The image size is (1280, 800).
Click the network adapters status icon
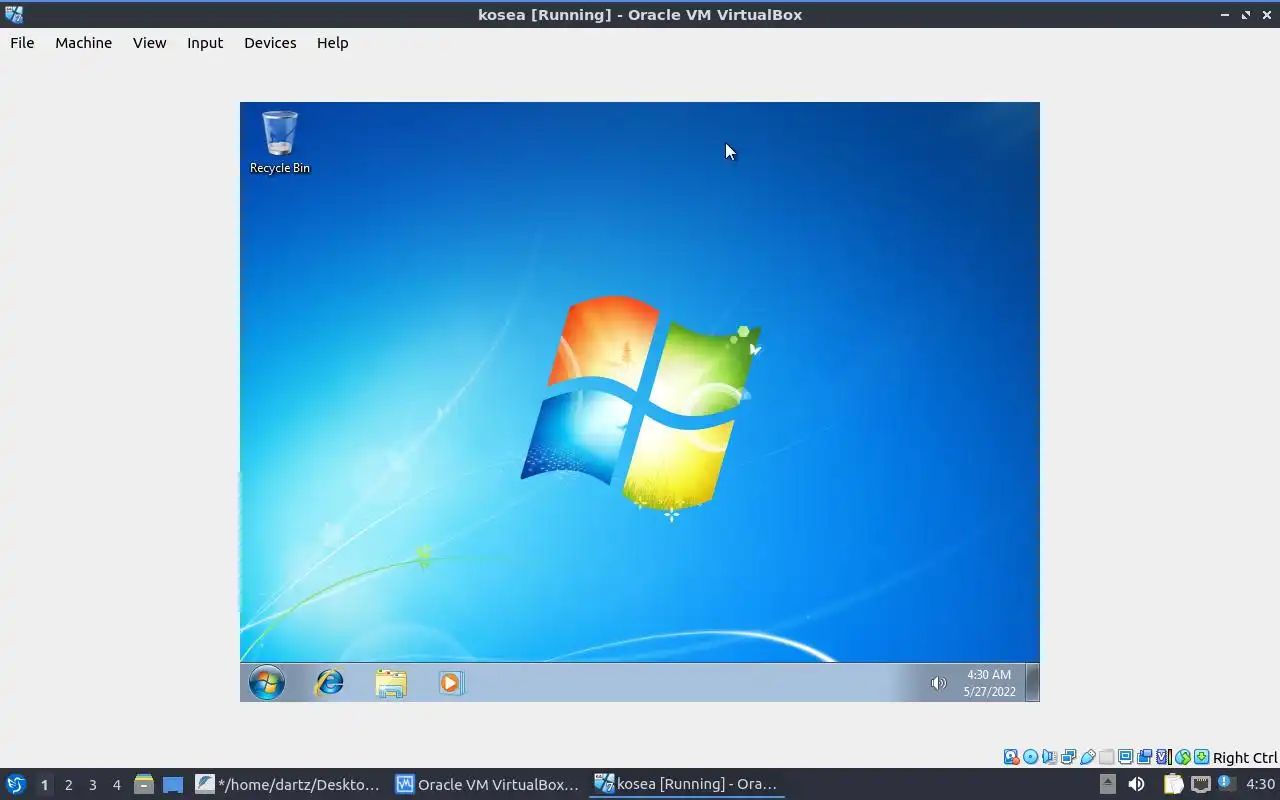(1068, 757)
